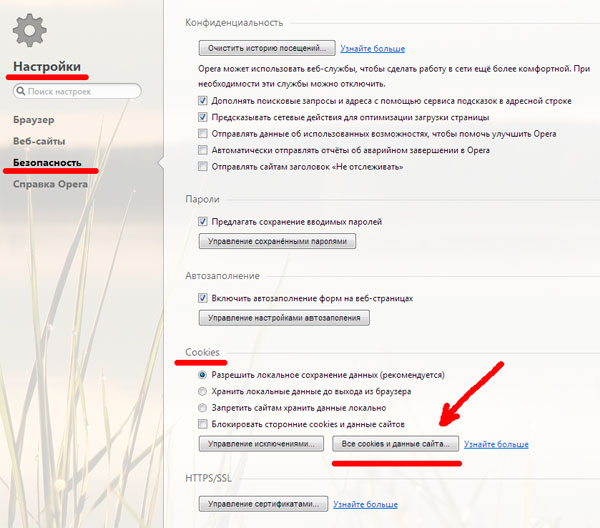Click "Управление настройками автозаполнения" button
Viewport: 600px width, 528px height.
click(285, 318)
